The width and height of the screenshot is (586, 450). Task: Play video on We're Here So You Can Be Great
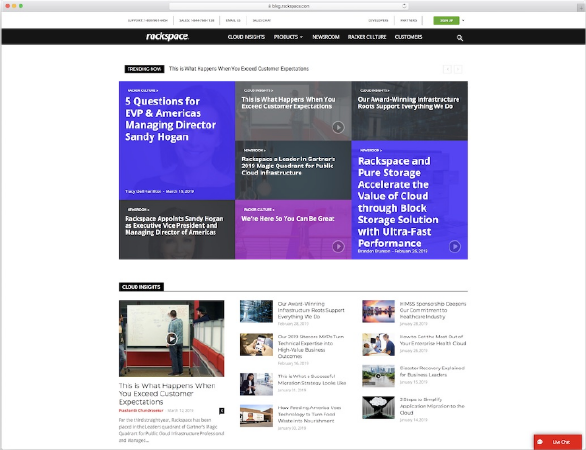point(338,247)
